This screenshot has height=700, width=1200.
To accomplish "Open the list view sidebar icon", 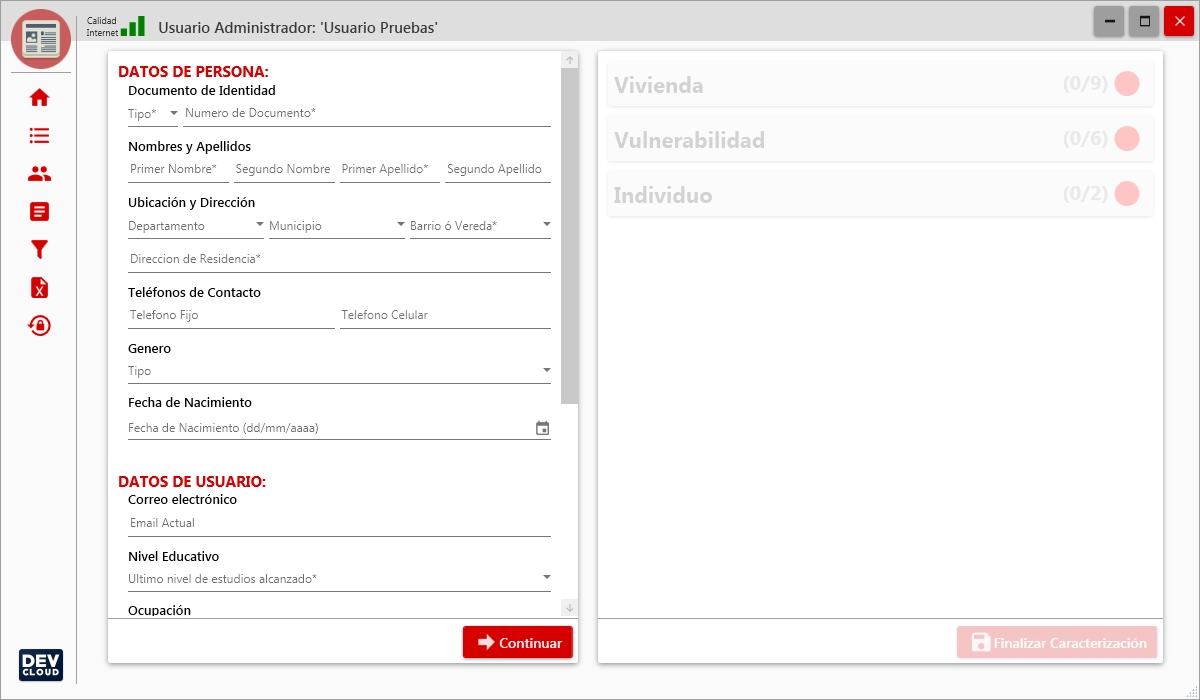I will click(x=39, y=136).
